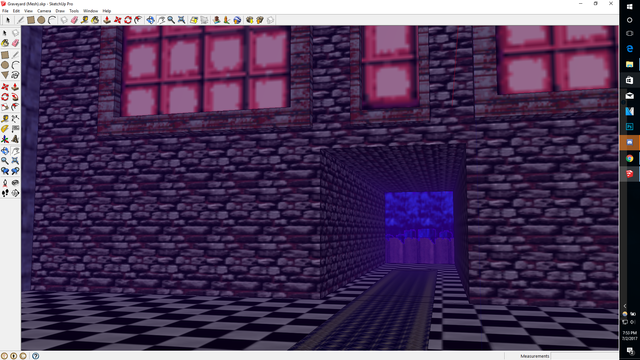Choose the Pan hand in the top toolbar
This screenshot has height=360, width=640.
tap(161, 20)
